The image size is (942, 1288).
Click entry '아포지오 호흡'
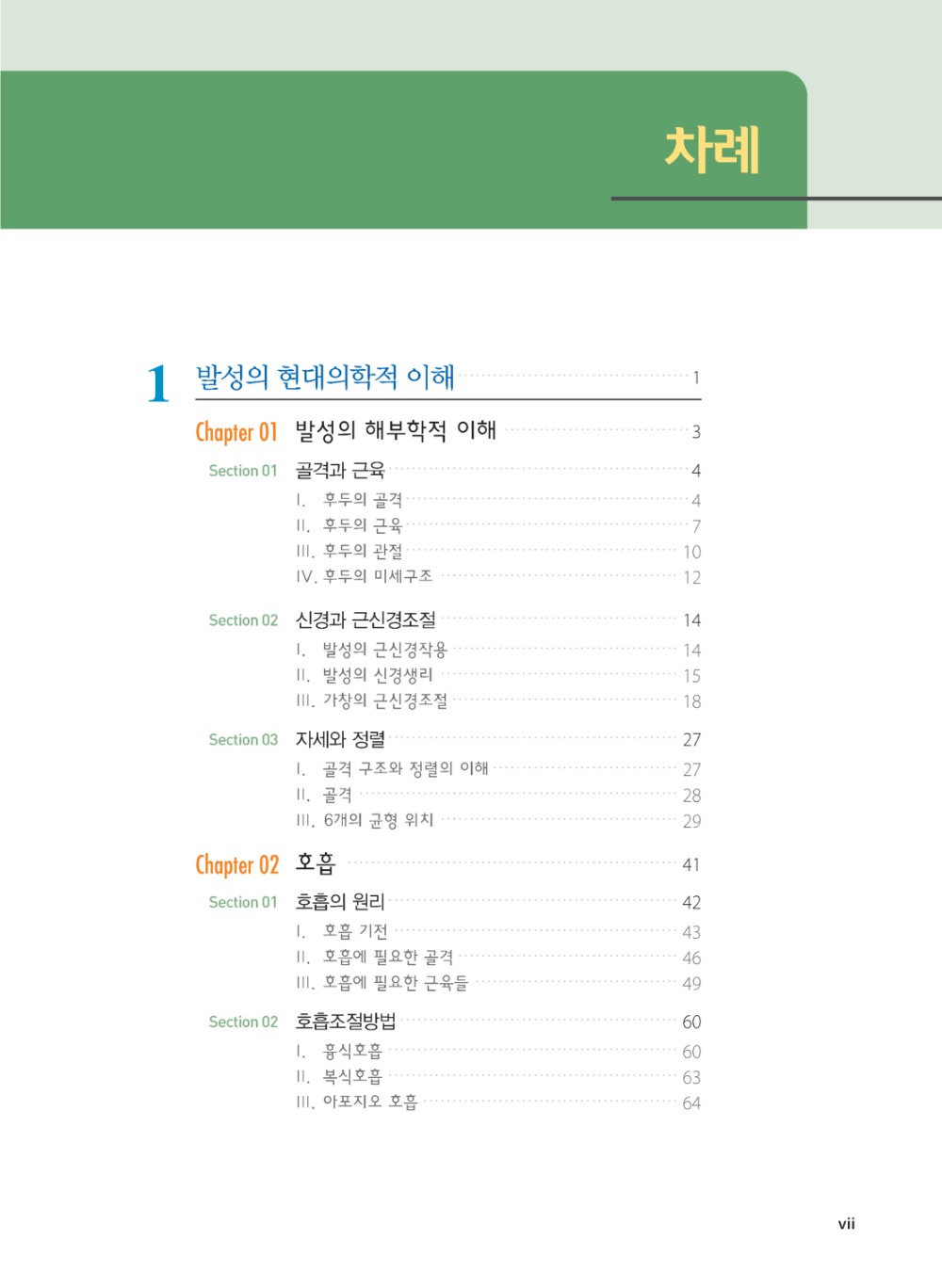pos(370,1102)
